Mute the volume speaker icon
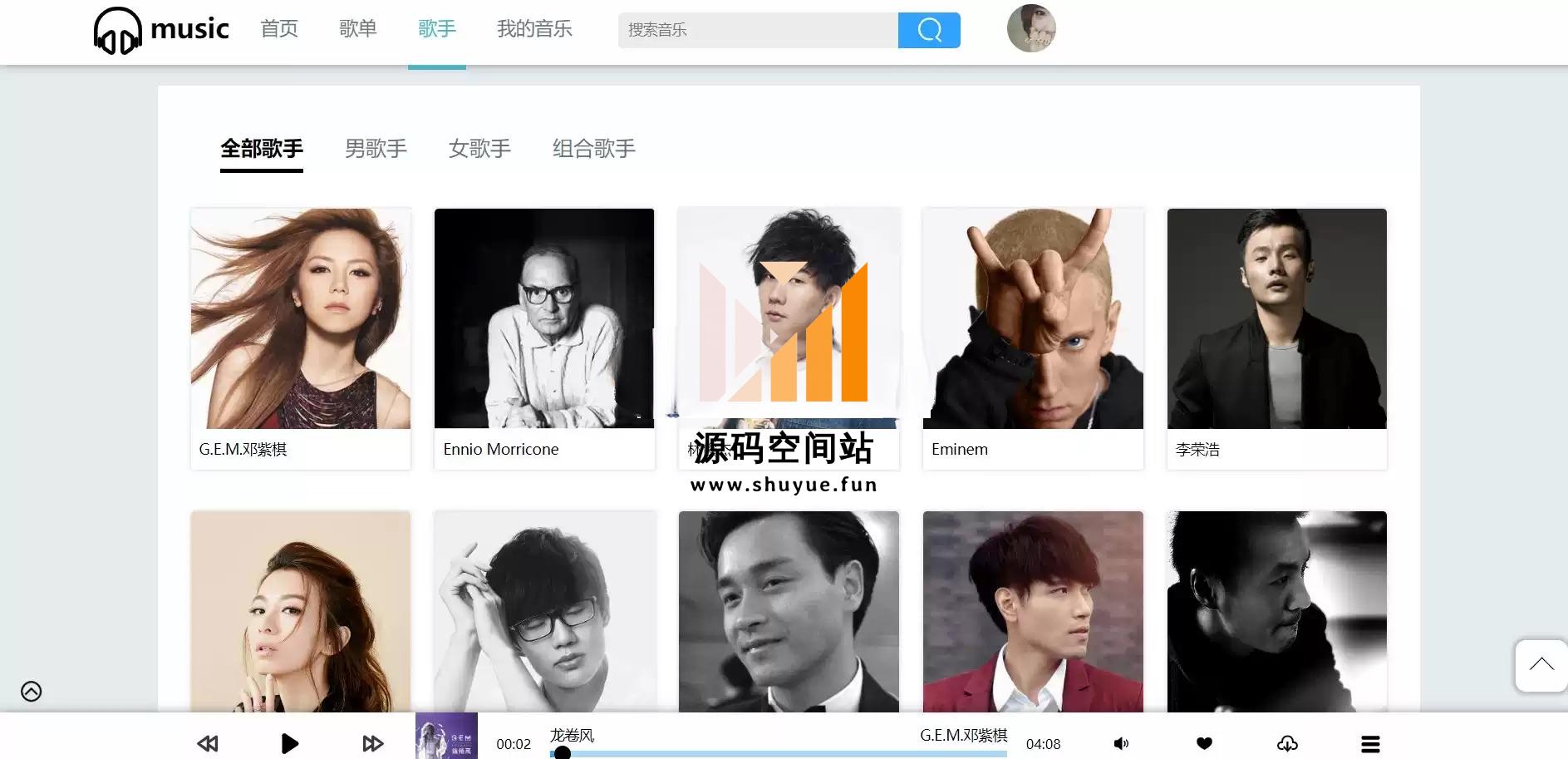Viewport: 1568px width, 759px height. (x=1121, y=743)
